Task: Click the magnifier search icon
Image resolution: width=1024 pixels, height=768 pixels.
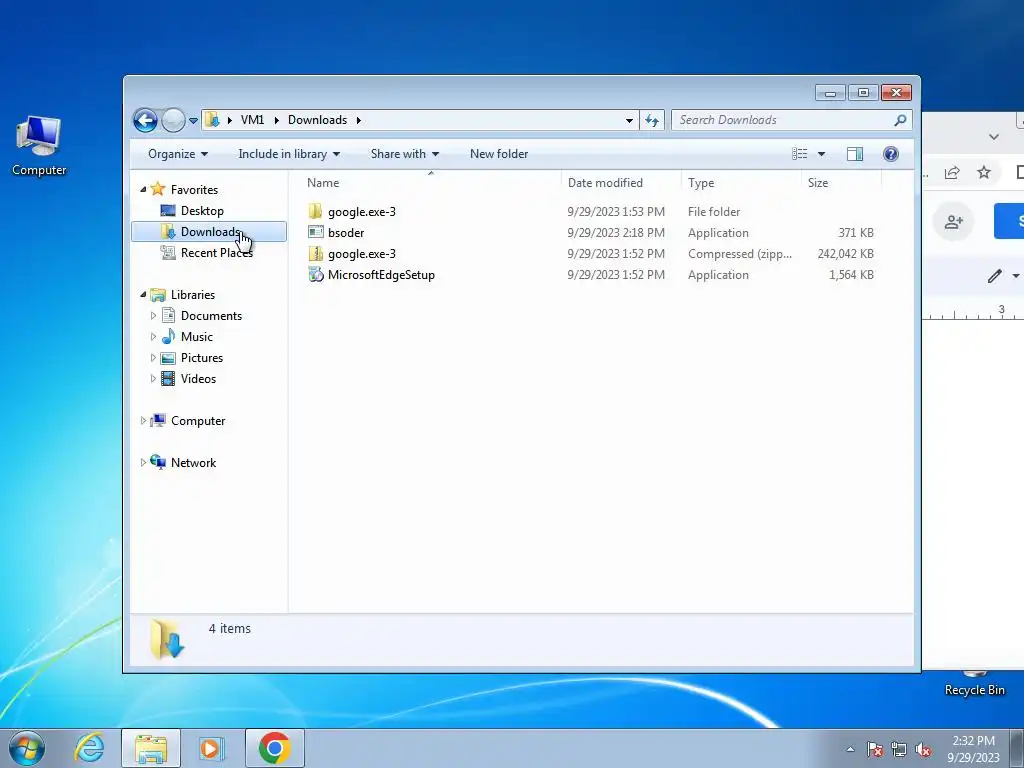Action: (x=901, y=120)
